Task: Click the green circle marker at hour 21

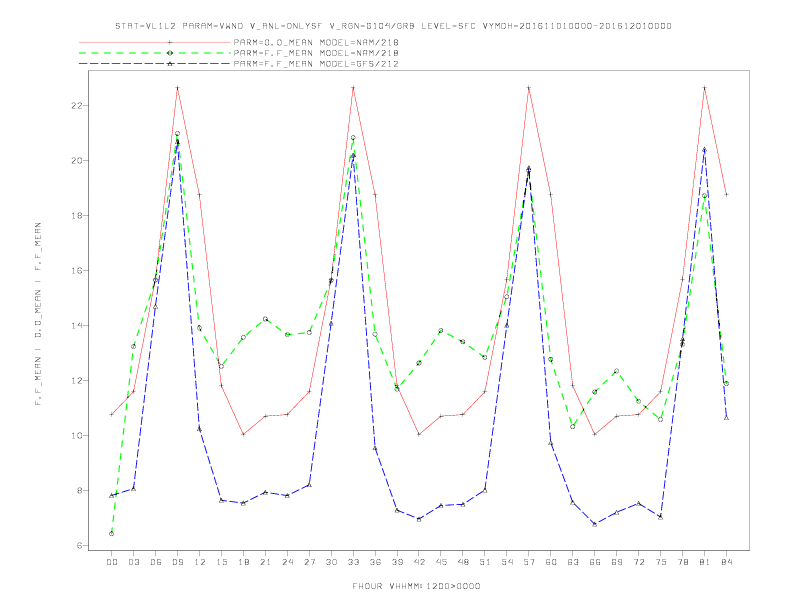Action: [265, 319]
